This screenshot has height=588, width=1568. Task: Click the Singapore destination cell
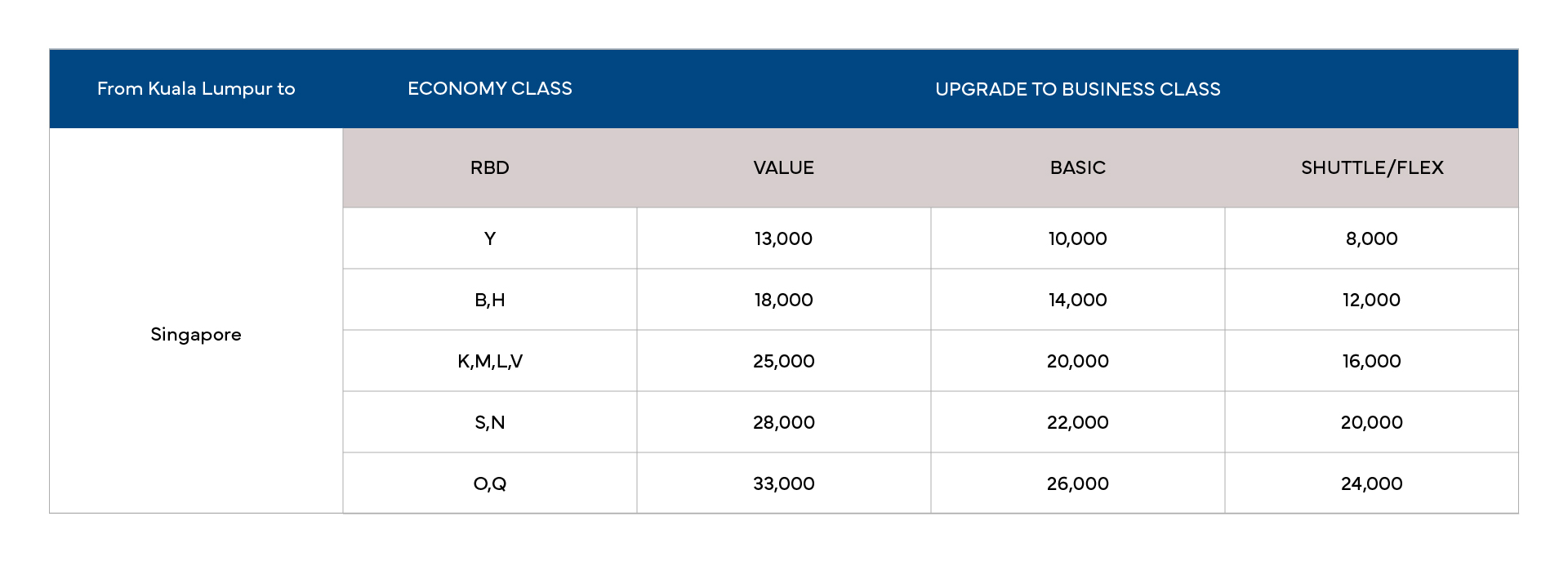(196, 334)
